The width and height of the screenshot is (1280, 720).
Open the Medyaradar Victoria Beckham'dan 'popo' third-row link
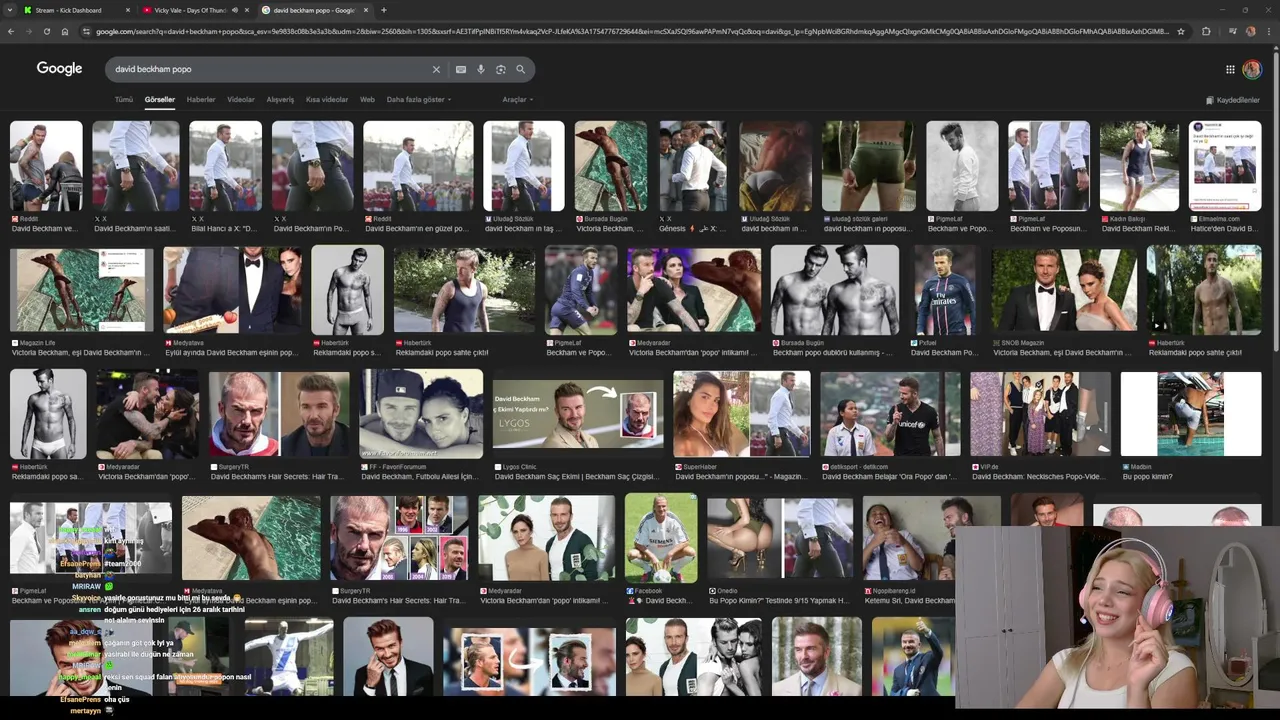pyautogui.click(x=146, y=476)
